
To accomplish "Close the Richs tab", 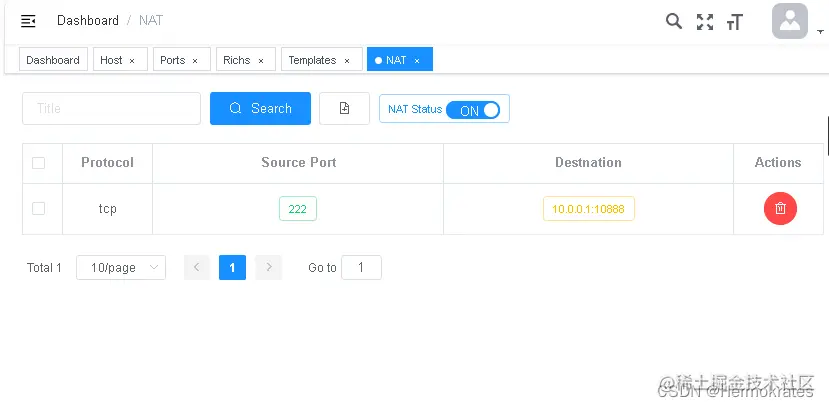I will (x=261, y=61).
